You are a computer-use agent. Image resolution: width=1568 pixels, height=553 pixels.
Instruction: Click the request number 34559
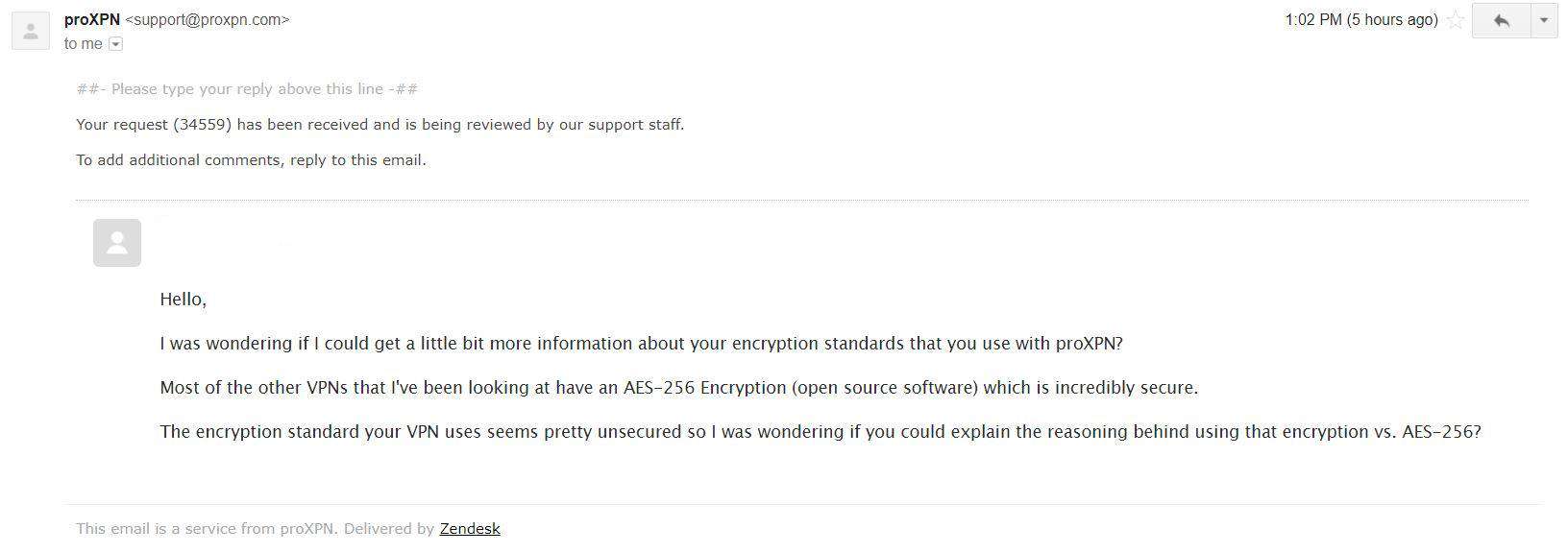tap(203, 125)
